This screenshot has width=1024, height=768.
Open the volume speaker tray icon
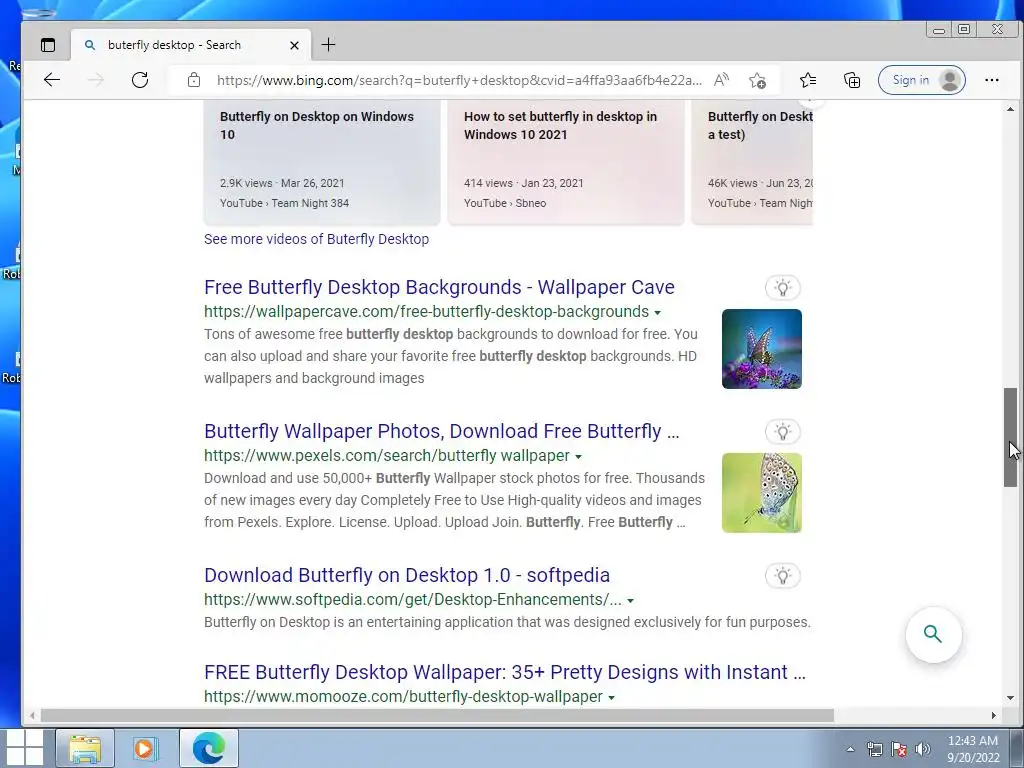(923, 749)
